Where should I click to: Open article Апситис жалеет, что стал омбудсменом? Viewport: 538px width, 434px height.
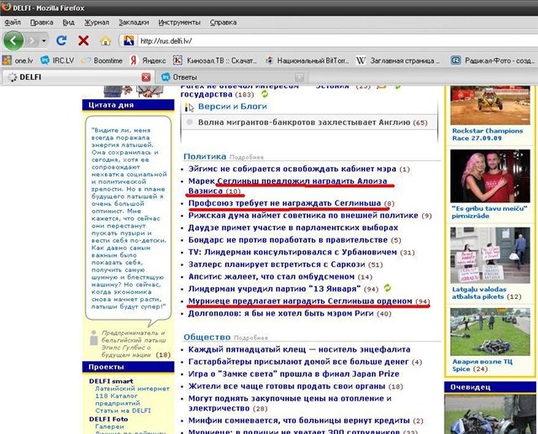click(271, 277)
